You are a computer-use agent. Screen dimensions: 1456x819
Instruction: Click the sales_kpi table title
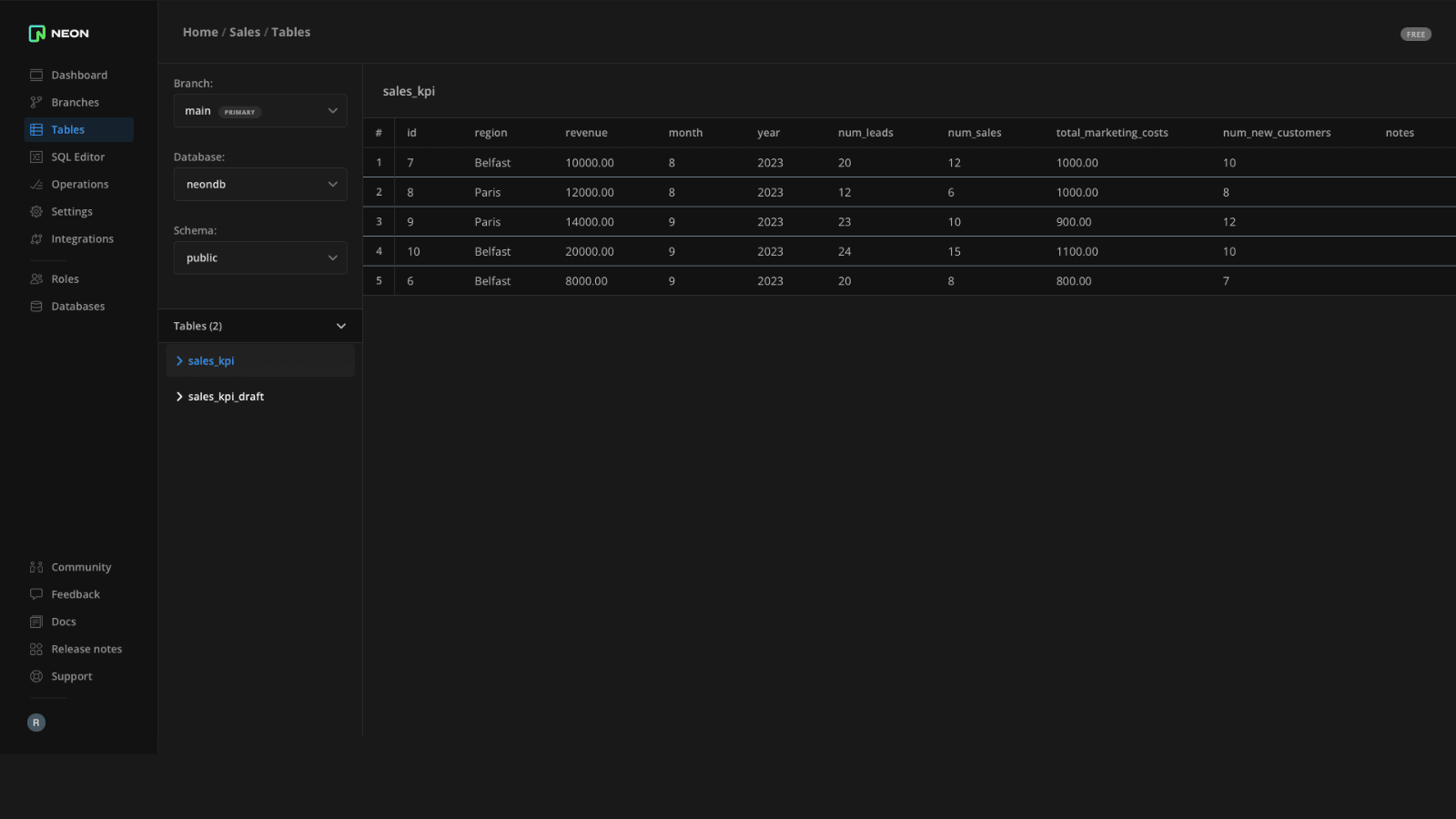point(409,91)
